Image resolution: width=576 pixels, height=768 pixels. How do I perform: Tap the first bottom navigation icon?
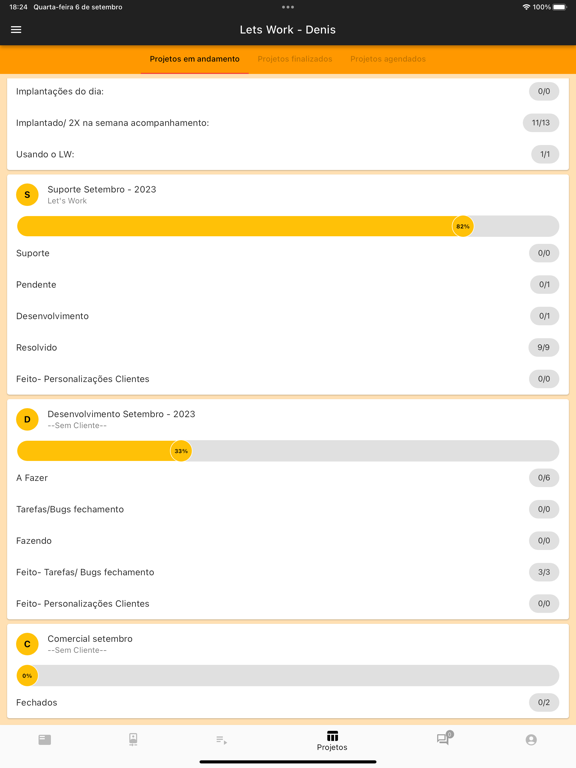45,739
